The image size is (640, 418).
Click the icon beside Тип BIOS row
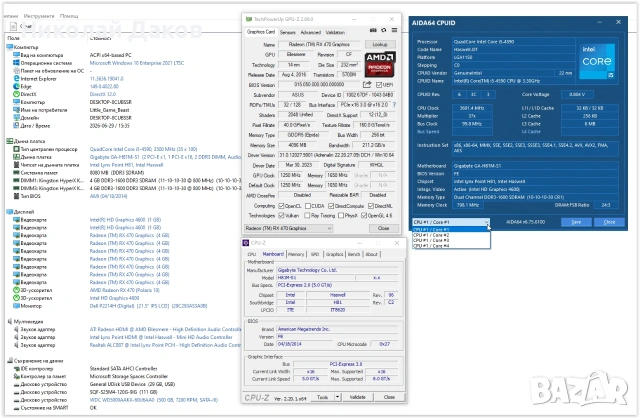pyautogui.click(x=16, y=196)
